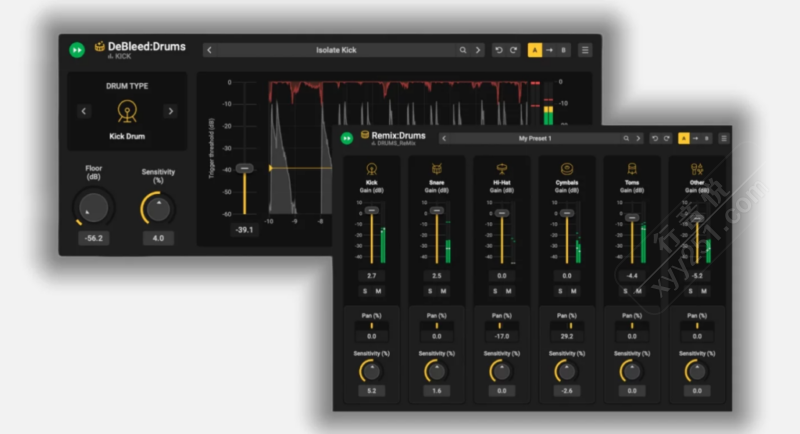Solo the Hi-Hat channel
The height and width of the screenshot is (434, 800).
tap(495, 291)
